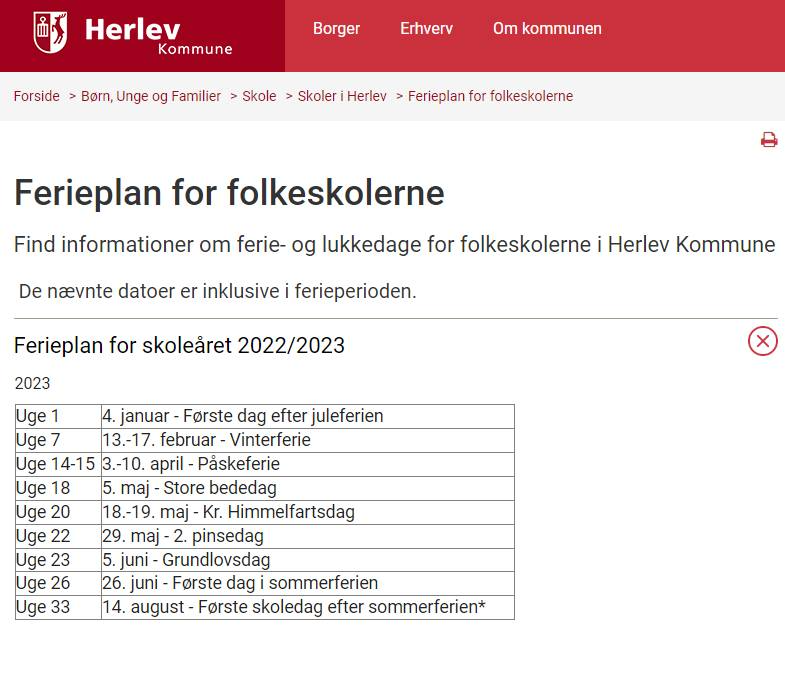Click the printer icon to print page

coord(769,140)
